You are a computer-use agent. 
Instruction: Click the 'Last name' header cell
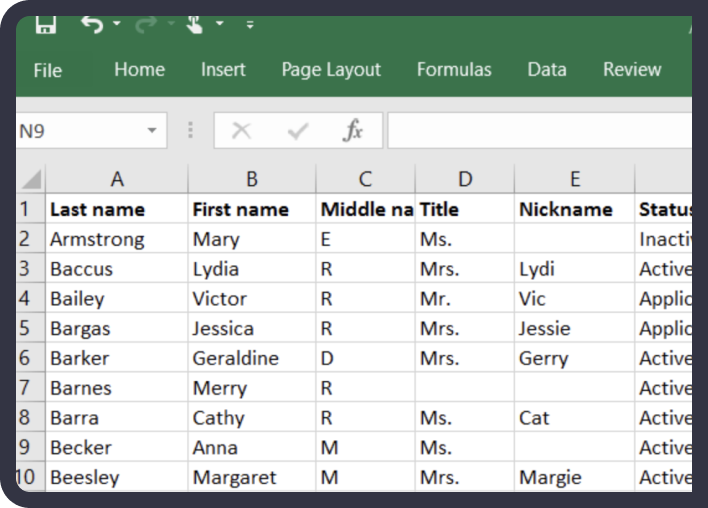pyautogui.click(x=117, y=209)
